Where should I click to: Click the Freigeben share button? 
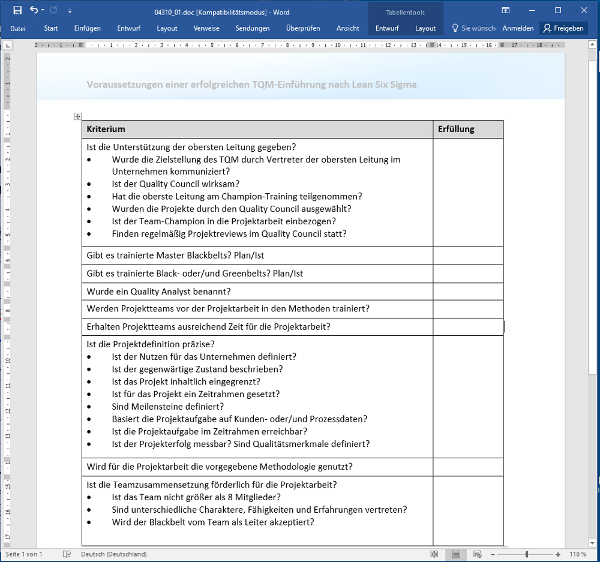click(565, 29)
